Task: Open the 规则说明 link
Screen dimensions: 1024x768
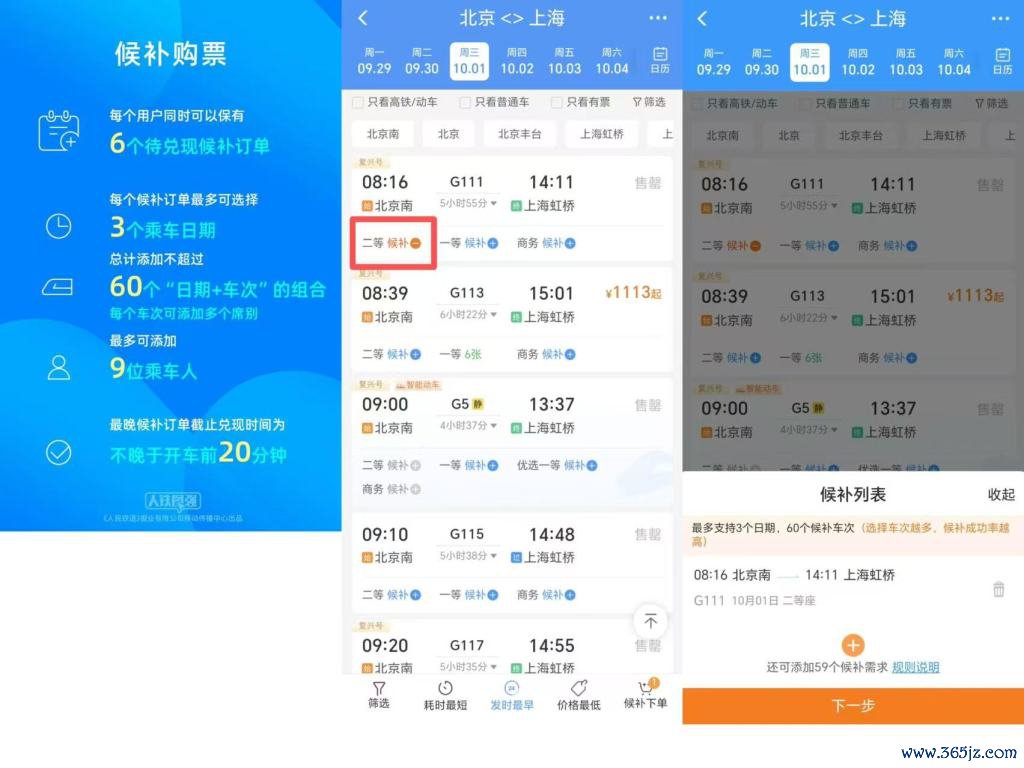Action: coord(915,667)
